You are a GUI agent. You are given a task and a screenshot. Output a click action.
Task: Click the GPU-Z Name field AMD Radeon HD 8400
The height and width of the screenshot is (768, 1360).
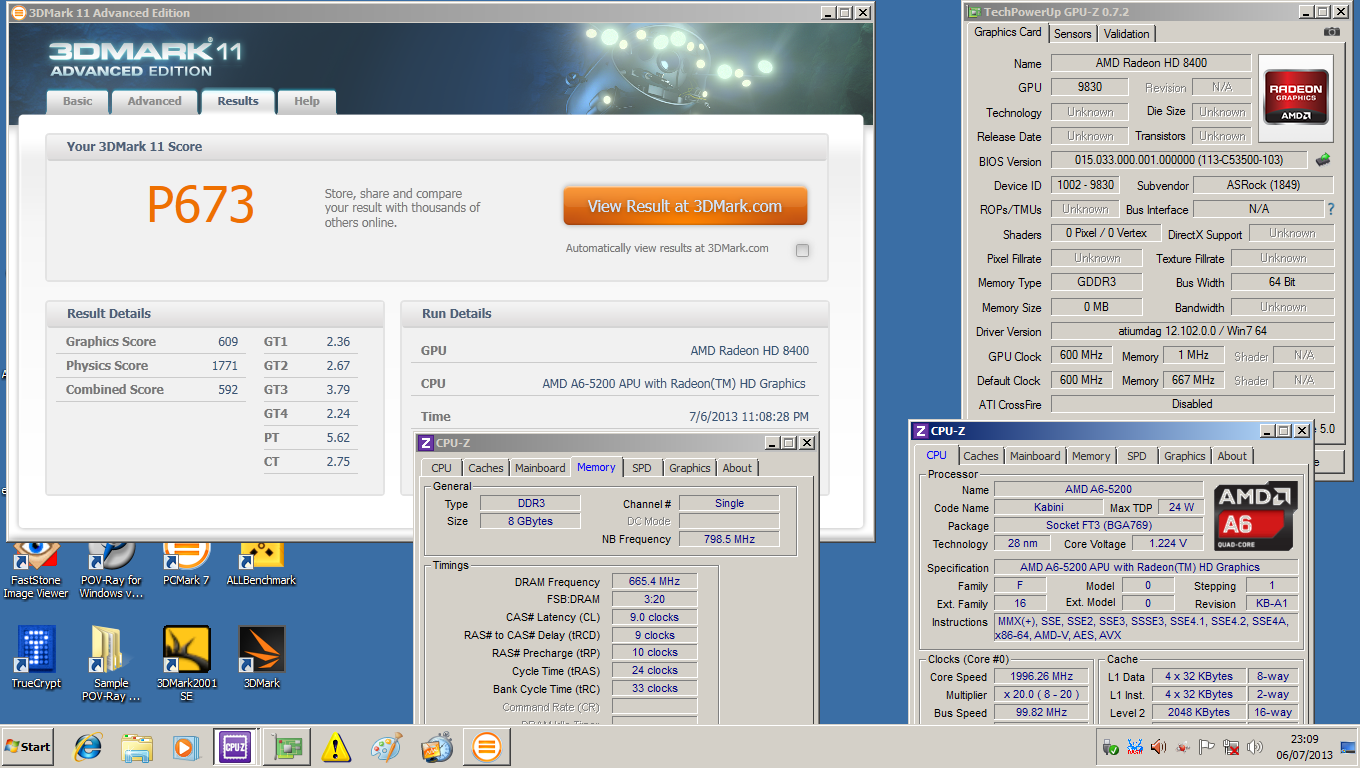point(1151,63)
